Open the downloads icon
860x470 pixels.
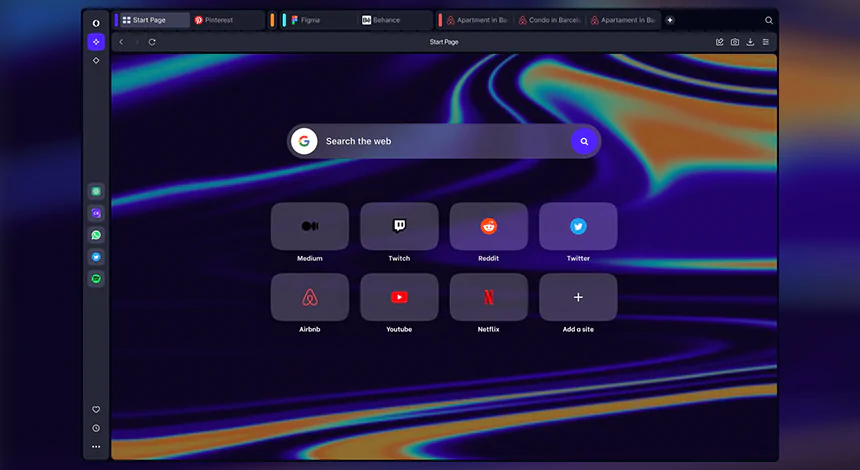pyautogui.click(x=750, y=42)
